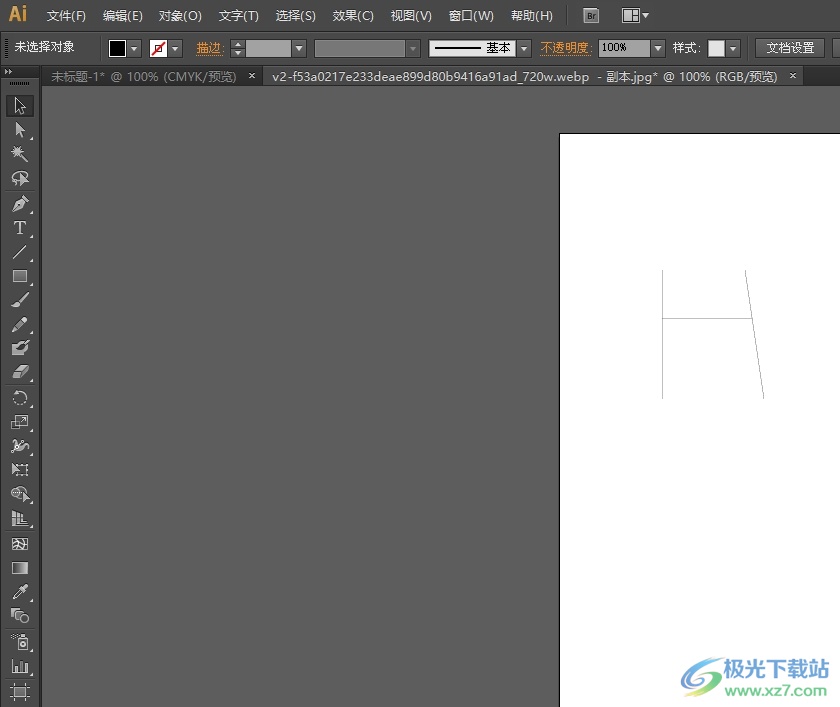The image size is (840, 707).
Task: Open the Adobe Bridge button
Action: click(591, 16)
